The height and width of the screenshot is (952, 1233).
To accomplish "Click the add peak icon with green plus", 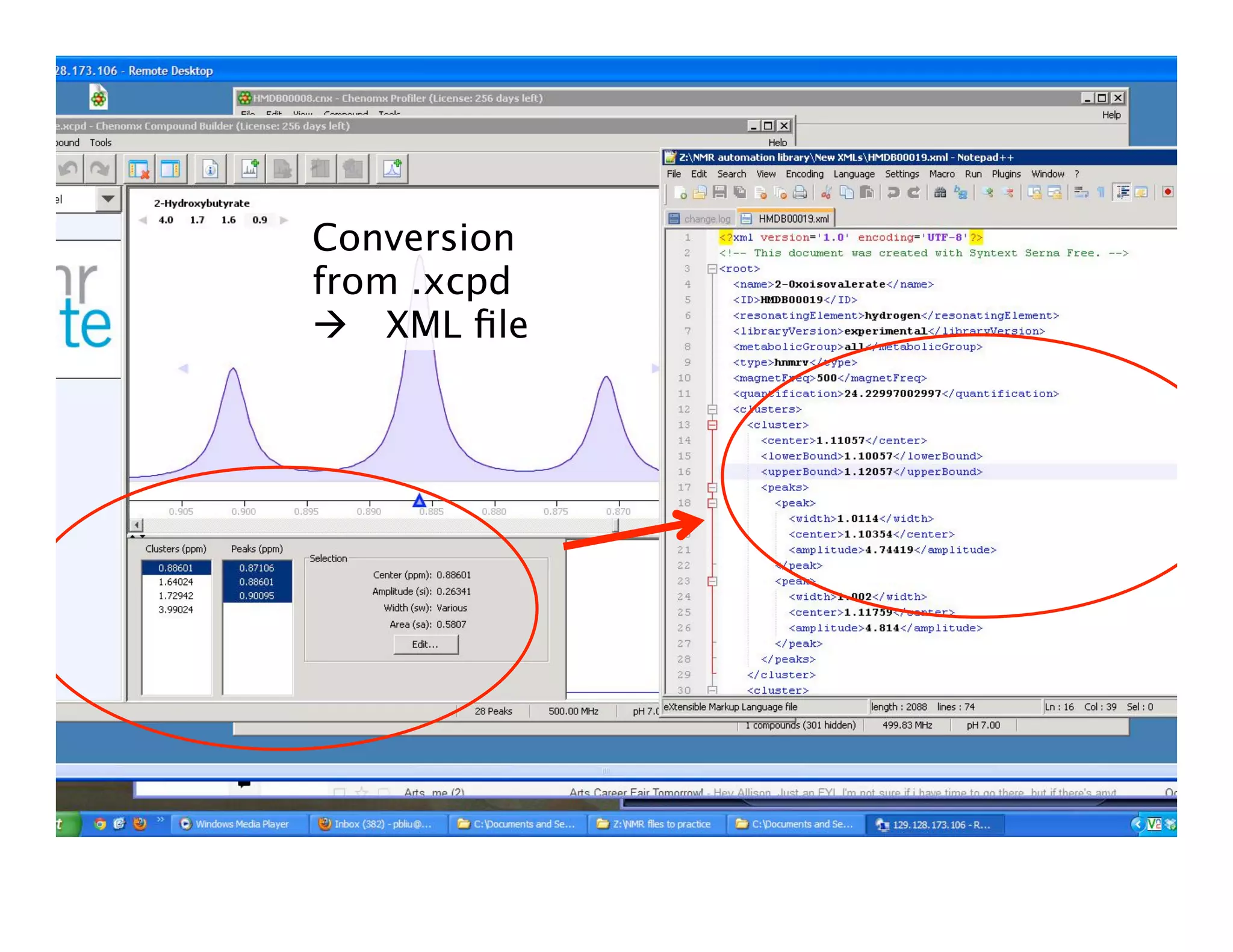I will tap(392, 169).
